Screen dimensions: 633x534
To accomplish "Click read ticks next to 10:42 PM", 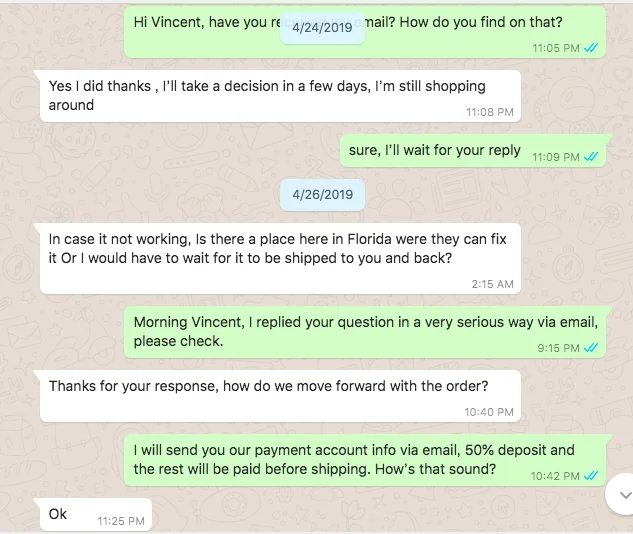I will [591, 476].
